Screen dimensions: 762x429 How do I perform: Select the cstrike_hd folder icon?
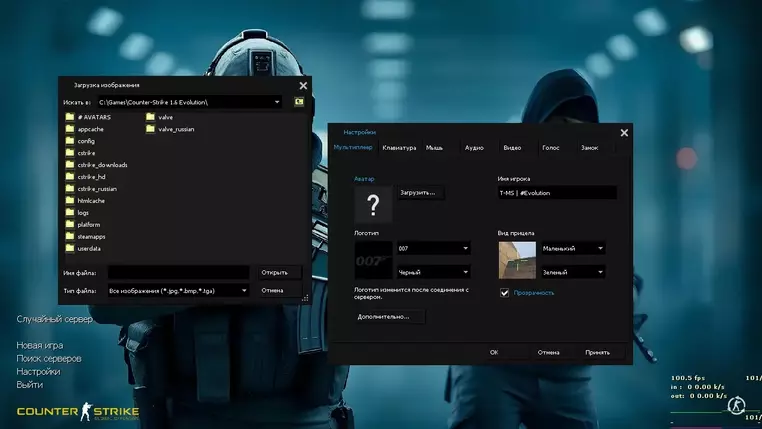(70, 177)
